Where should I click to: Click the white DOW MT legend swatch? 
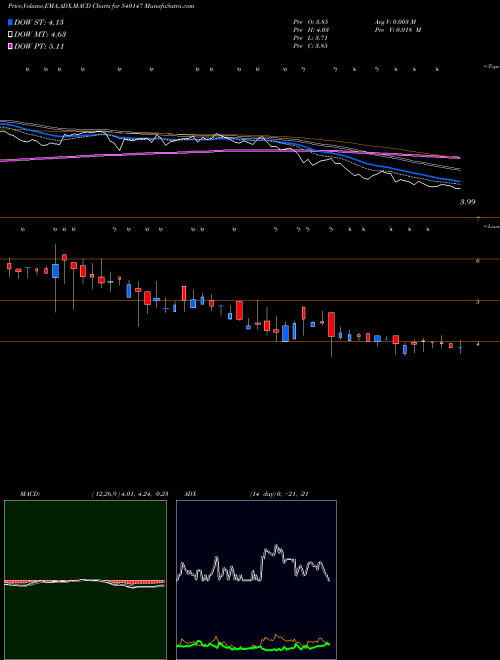pos(11,35)
